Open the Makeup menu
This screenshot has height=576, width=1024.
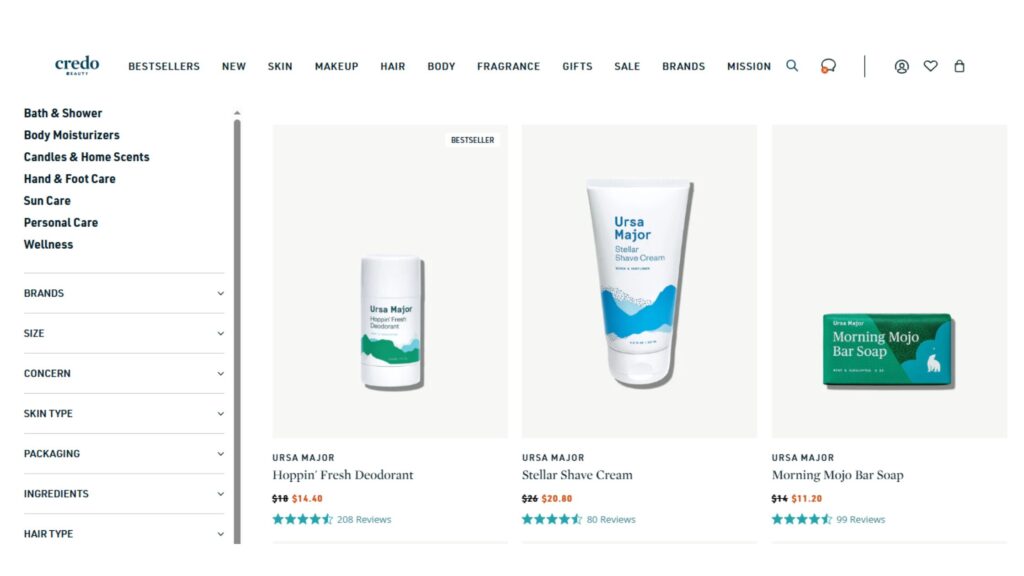pos(336,66)
